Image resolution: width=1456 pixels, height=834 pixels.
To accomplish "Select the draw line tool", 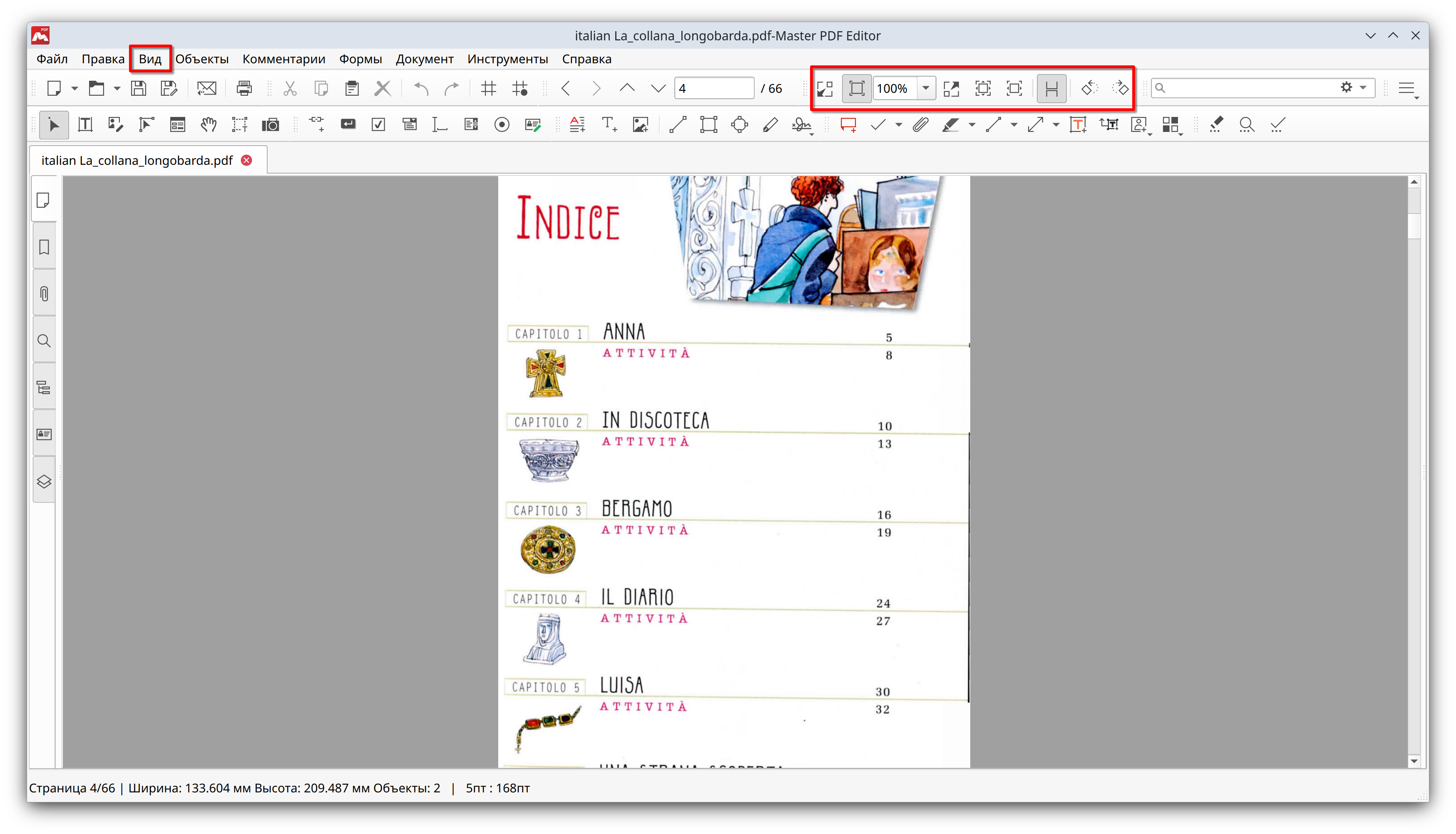I will pyautogui.click(x=678, y=124).
